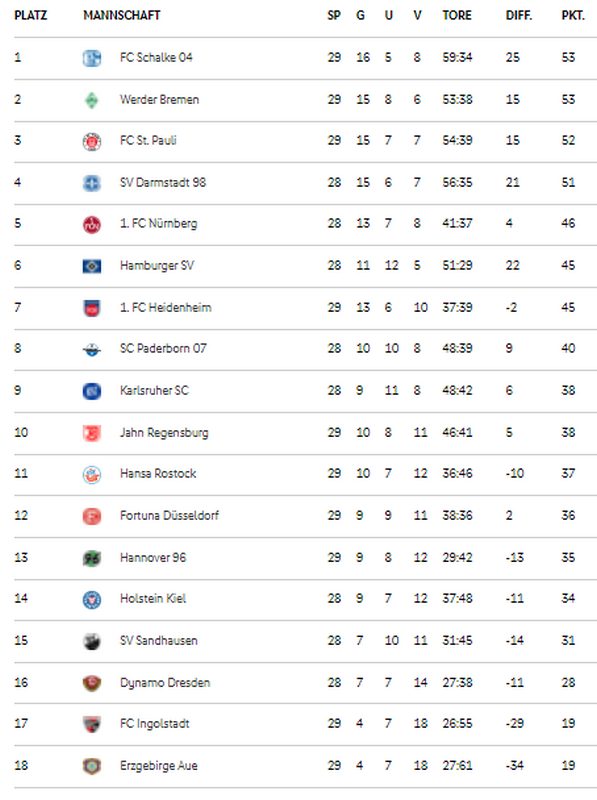Open the SC Paderborn 07 team name
The height and width of the screenshot is (800, 597).
tap(163, 348)
